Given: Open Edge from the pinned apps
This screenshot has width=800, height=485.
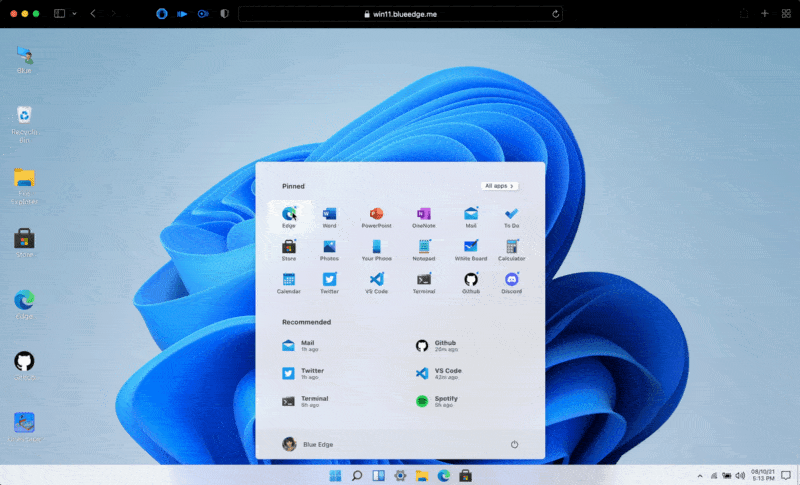Looking at the screenshot, I should click(289, 217).
